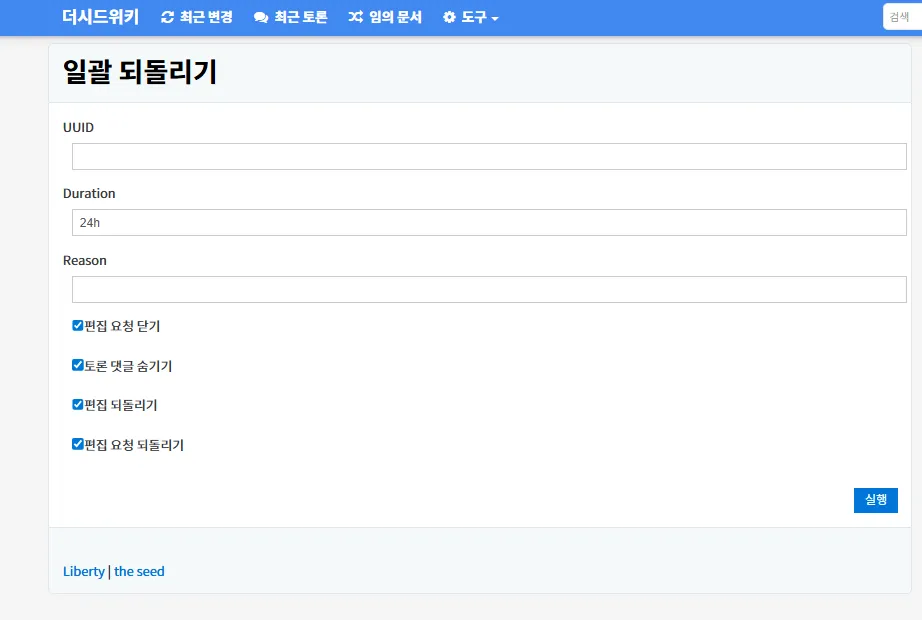Click the seed link in the footer
Image resolution: width=922 pixels, height=620 pixels.
coord(139,571)
